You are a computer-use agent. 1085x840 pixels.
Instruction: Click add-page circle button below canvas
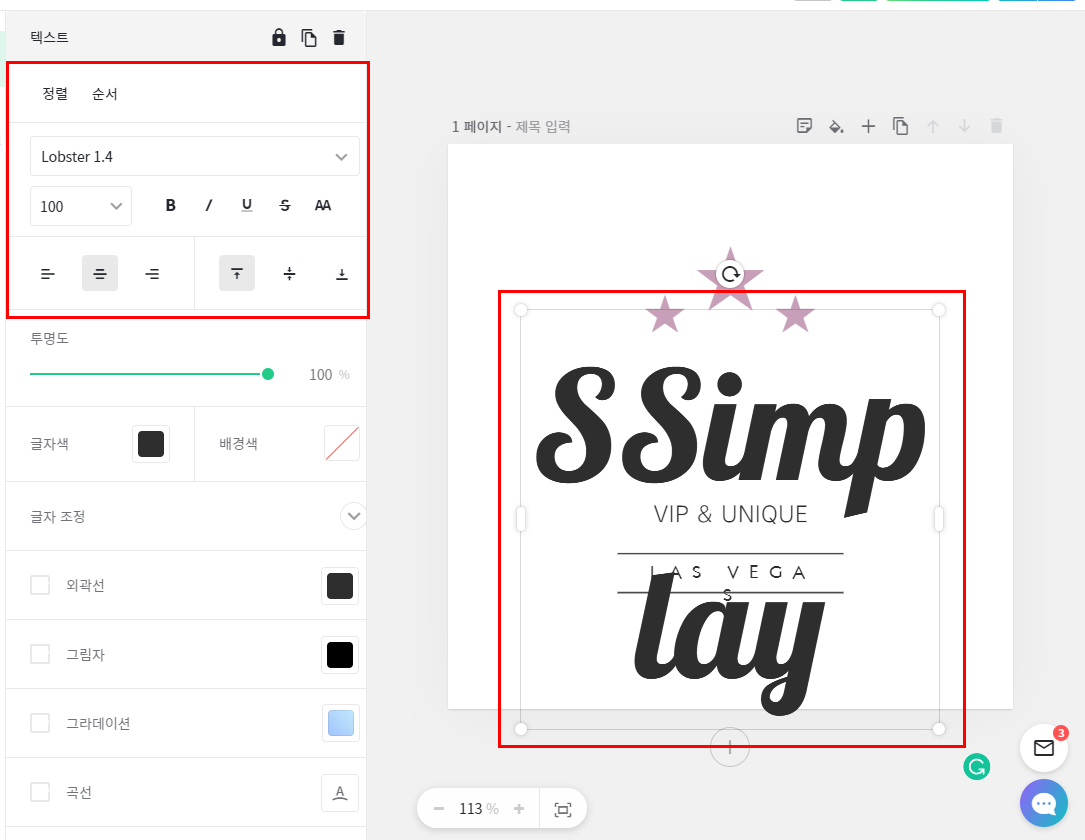click(x=730, y=747)
